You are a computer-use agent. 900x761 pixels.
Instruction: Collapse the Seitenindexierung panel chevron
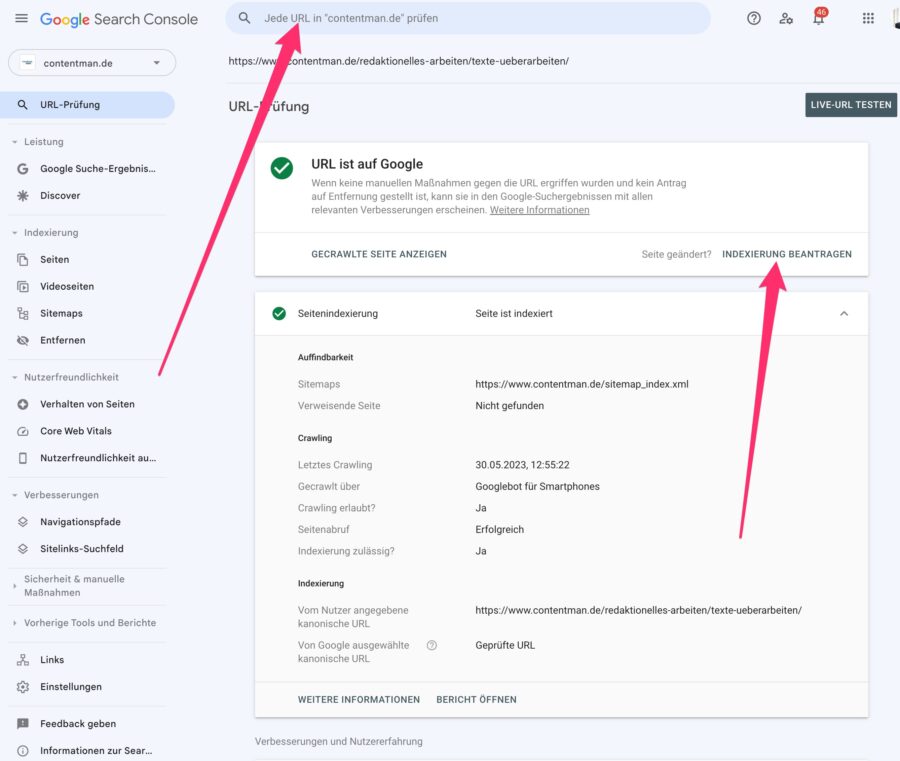(844, 313)
